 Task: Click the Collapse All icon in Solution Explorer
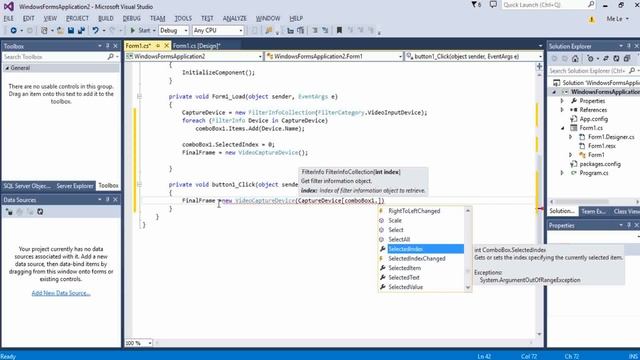(x=627, y=59)
